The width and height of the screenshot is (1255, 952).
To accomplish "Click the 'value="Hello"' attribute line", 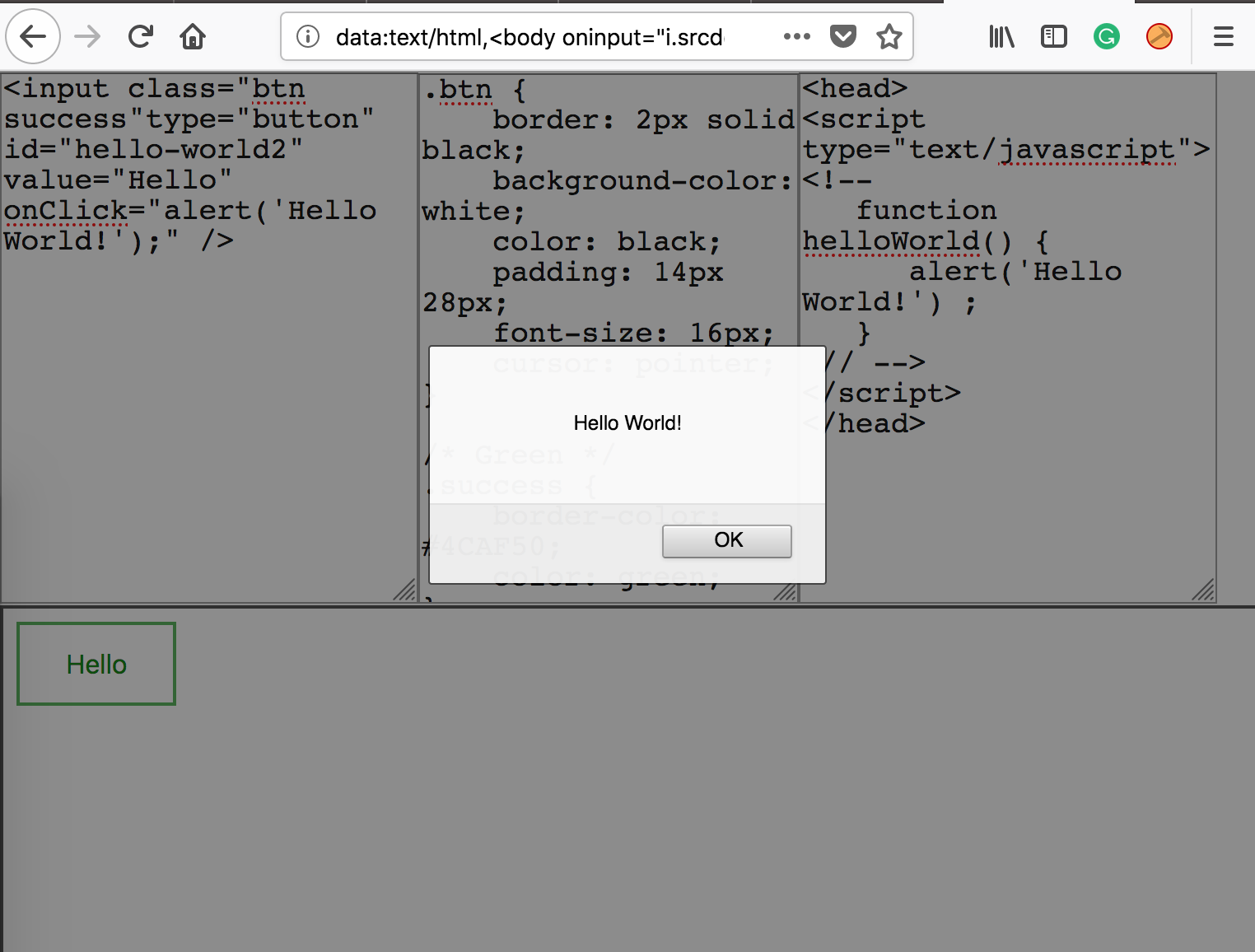I will tap(118, 180).
